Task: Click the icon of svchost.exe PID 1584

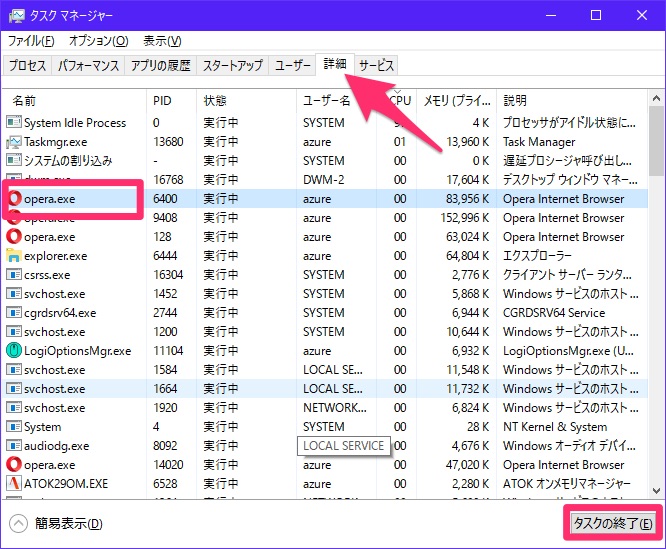Action: pos(14,370)
